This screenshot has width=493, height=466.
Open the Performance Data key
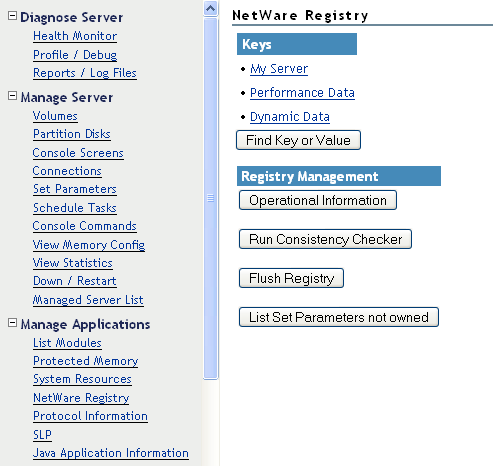click(x=302, y=93)
